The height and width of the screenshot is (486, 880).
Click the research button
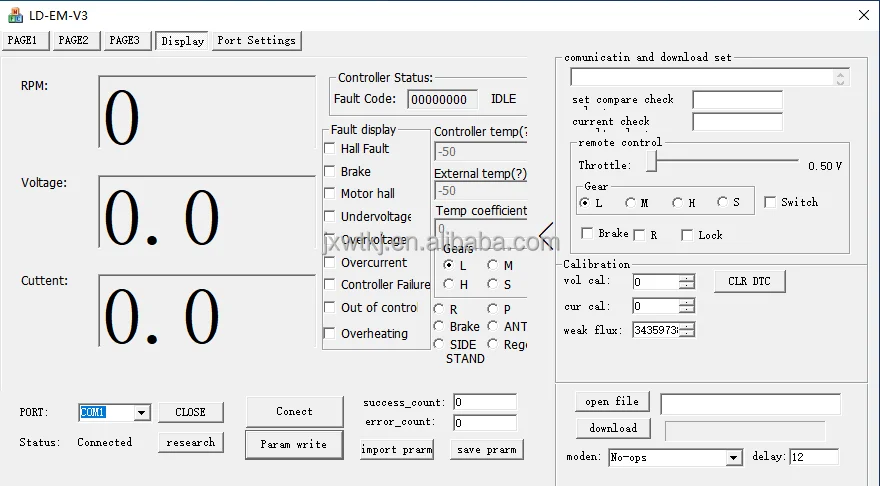pyautogui.click(x=191, y=442)
